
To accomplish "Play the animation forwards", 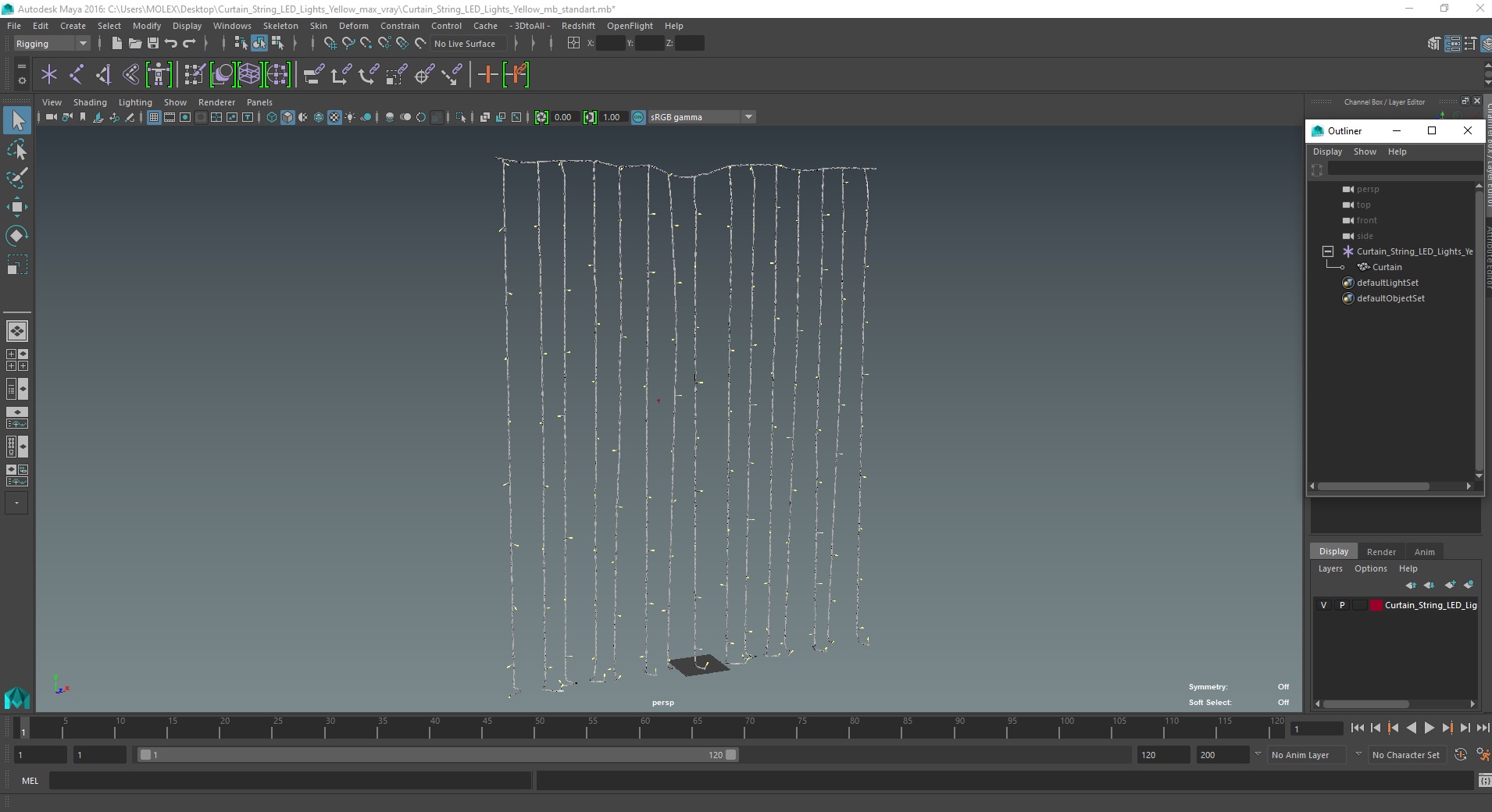I will click(1429, 728).
